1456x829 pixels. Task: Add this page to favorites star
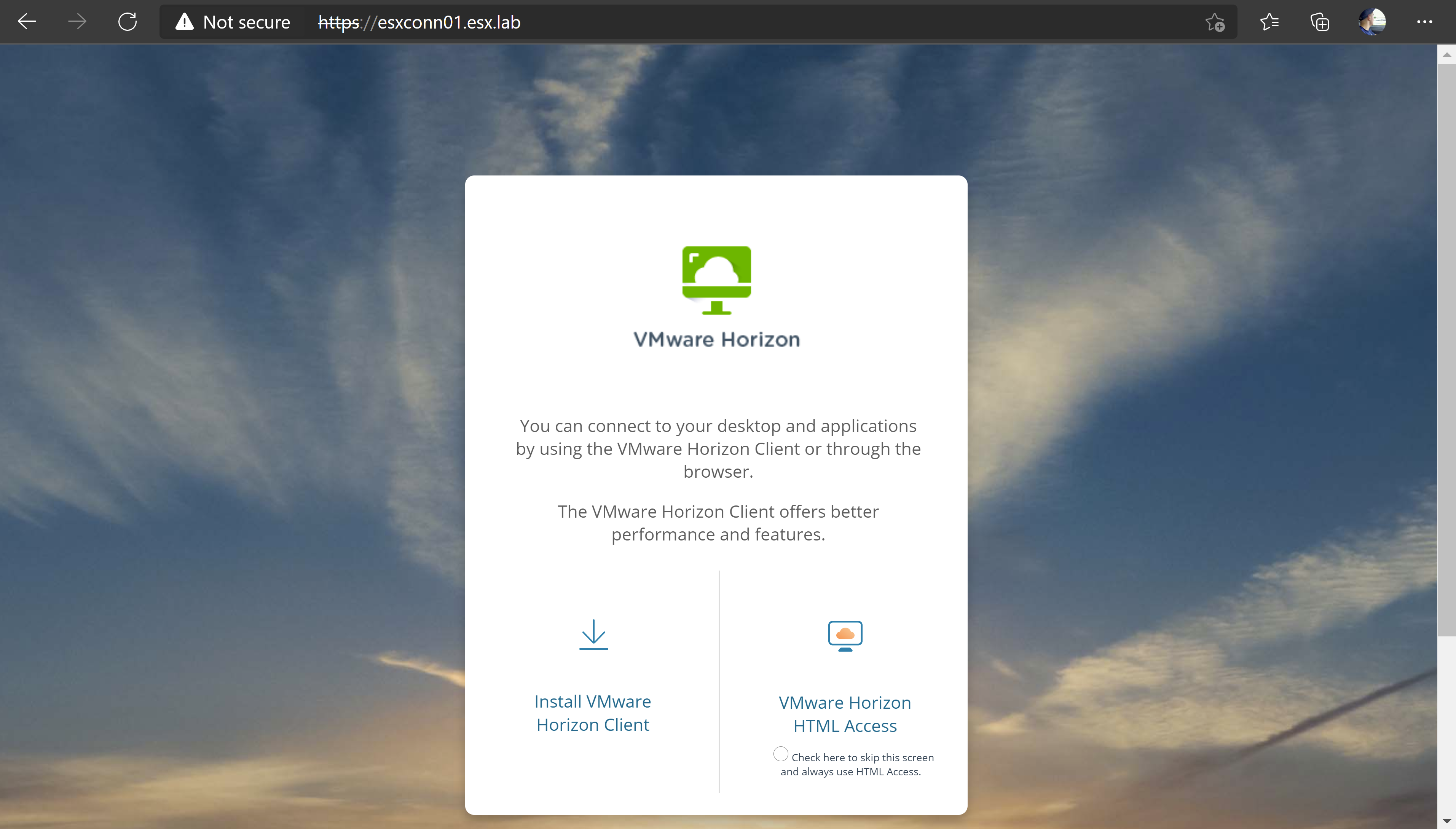[1215, 22]
